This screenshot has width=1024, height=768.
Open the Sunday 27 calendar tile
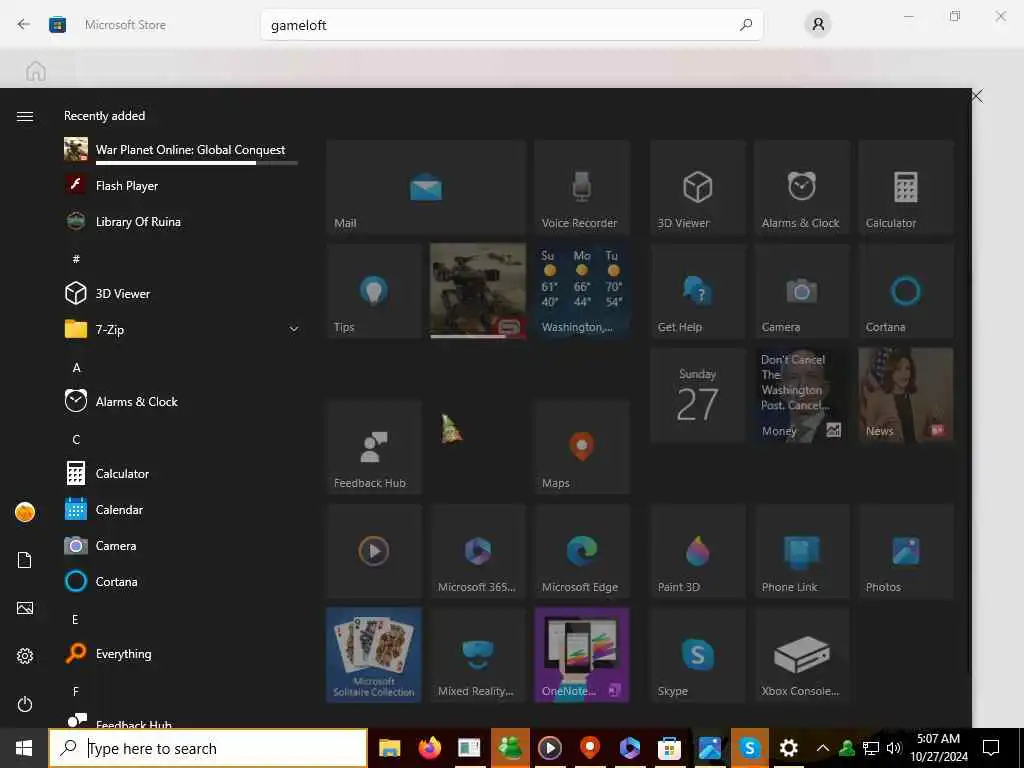click(697, 395)
